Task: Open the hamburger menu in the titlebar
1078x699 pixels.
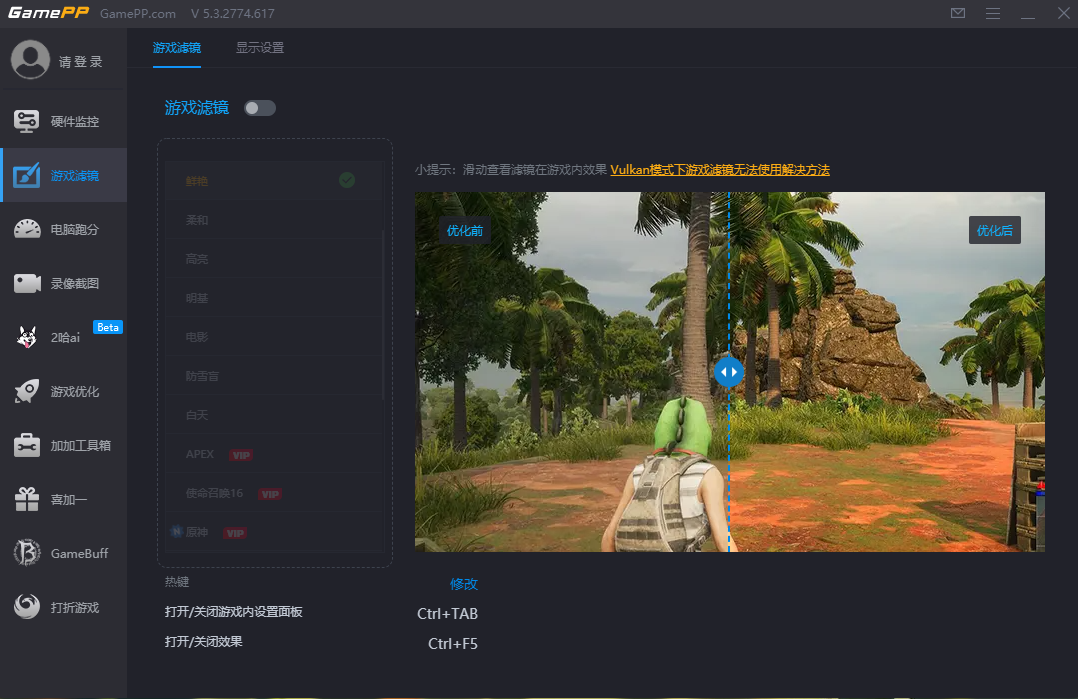Action: pos(993,13)
